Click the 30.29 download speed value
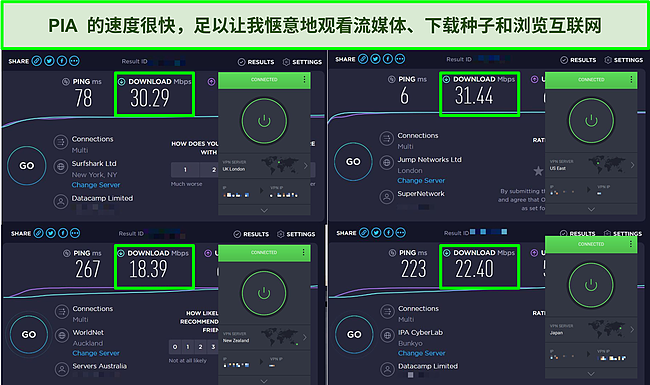This screenshot has width=650, height=385. coord(150,98)
